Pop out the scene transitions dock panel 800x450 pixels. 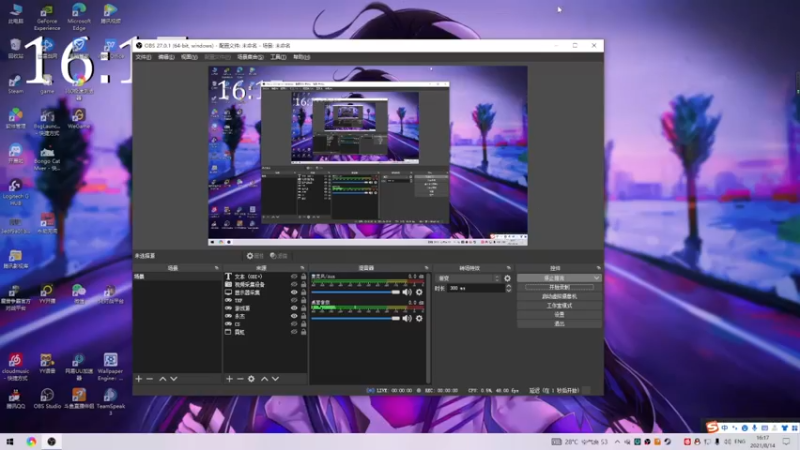pos(509,268)
